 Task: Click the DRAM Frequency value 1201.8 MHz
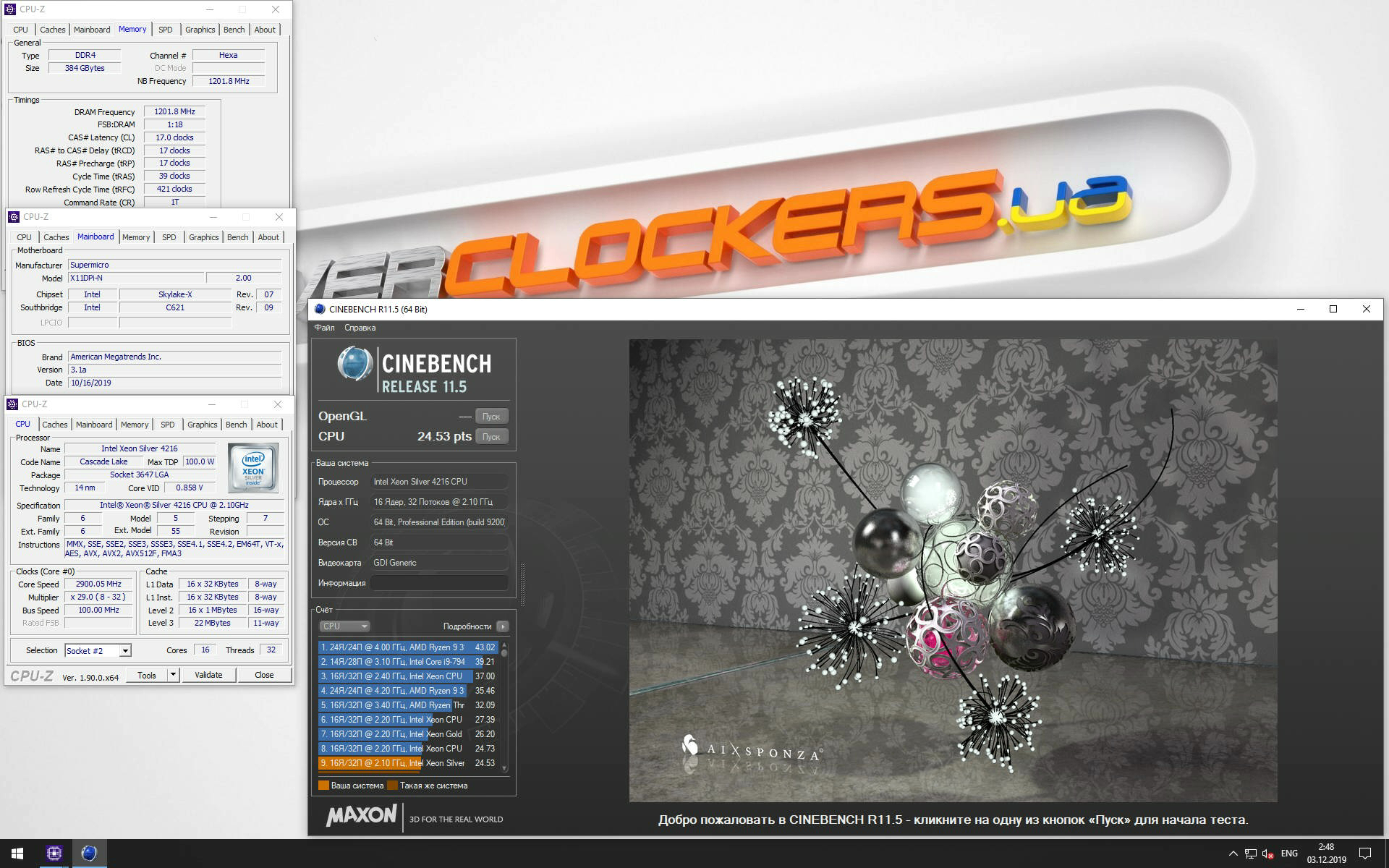pyautogui.click(x=174, y=112)
